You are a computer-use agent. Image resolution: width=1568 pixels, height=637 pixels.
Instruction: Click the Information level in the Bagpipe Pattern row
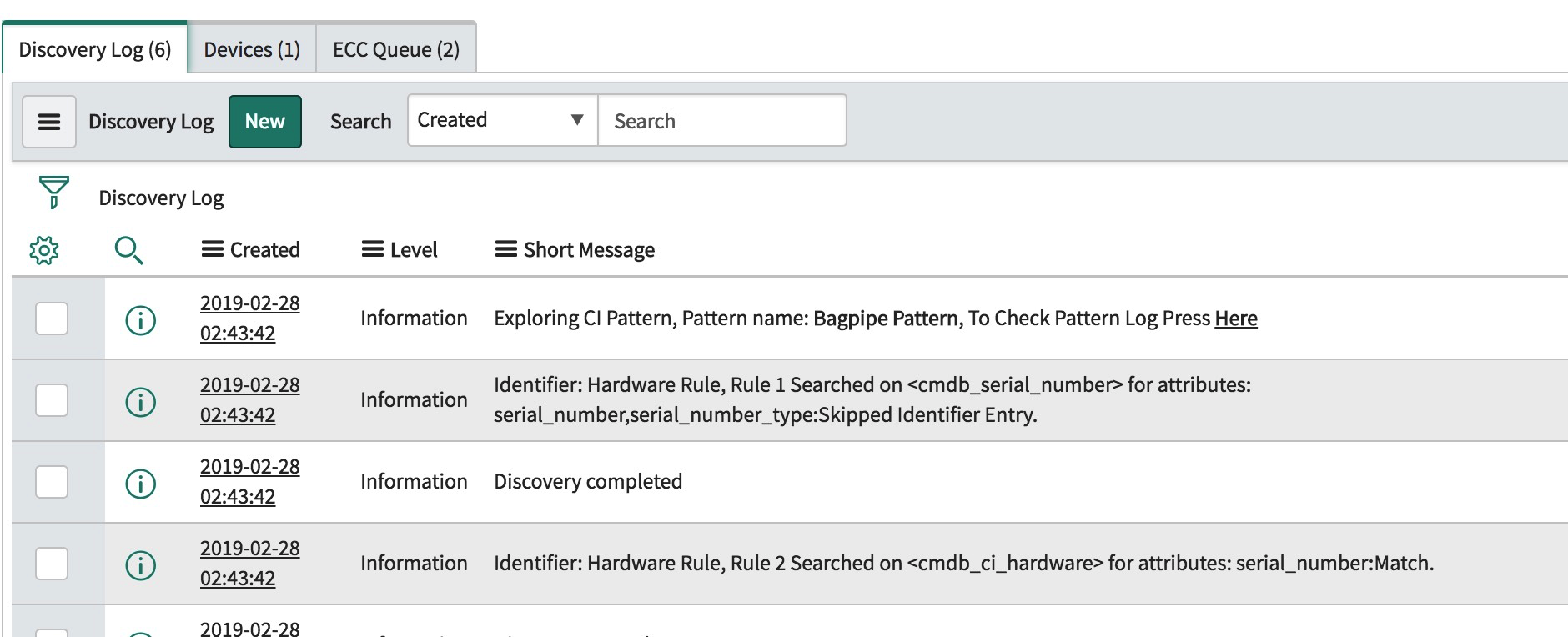pos(414,318)
